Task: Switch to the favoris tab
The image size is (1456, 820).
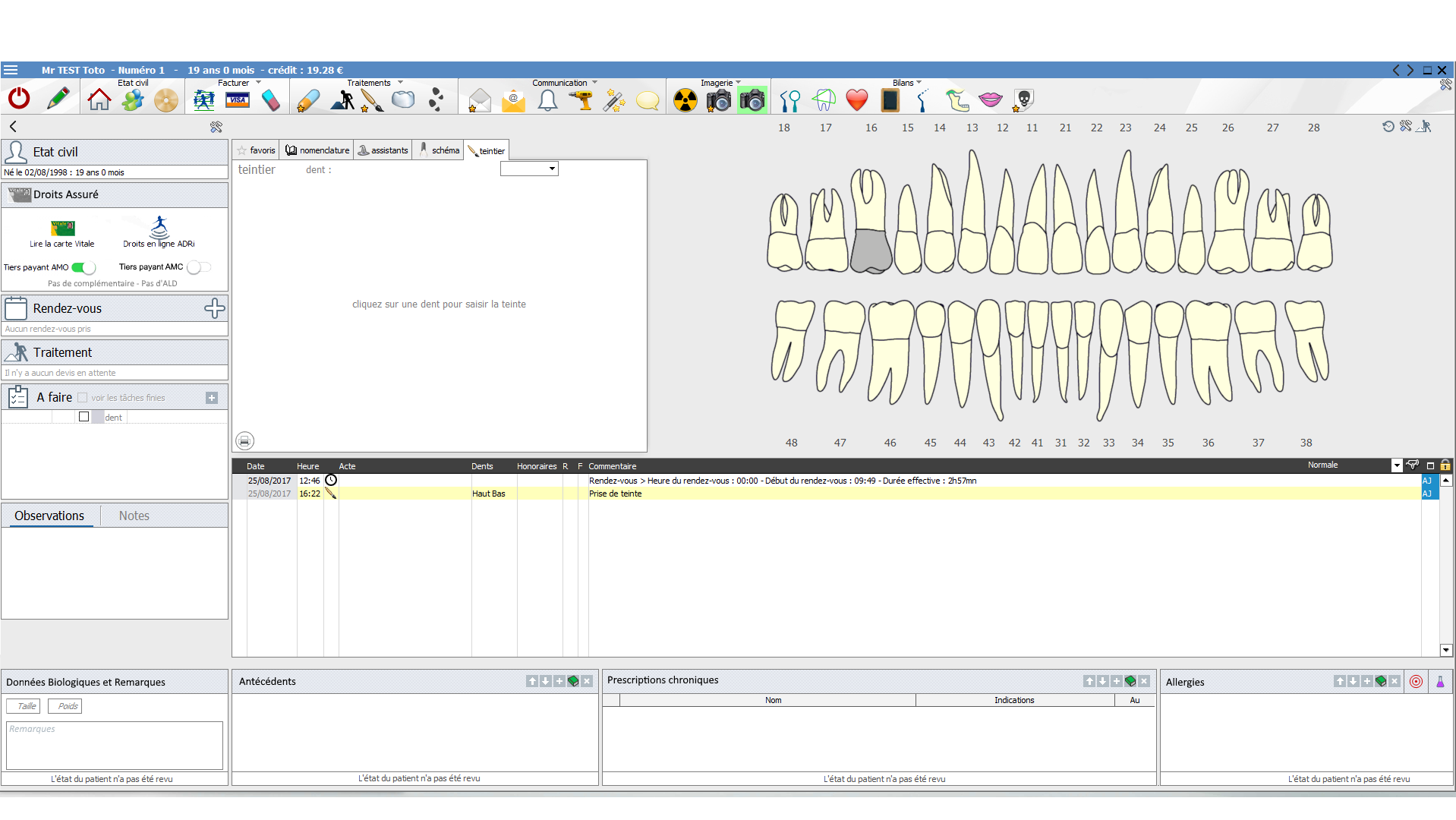Action: pos(256,150)
